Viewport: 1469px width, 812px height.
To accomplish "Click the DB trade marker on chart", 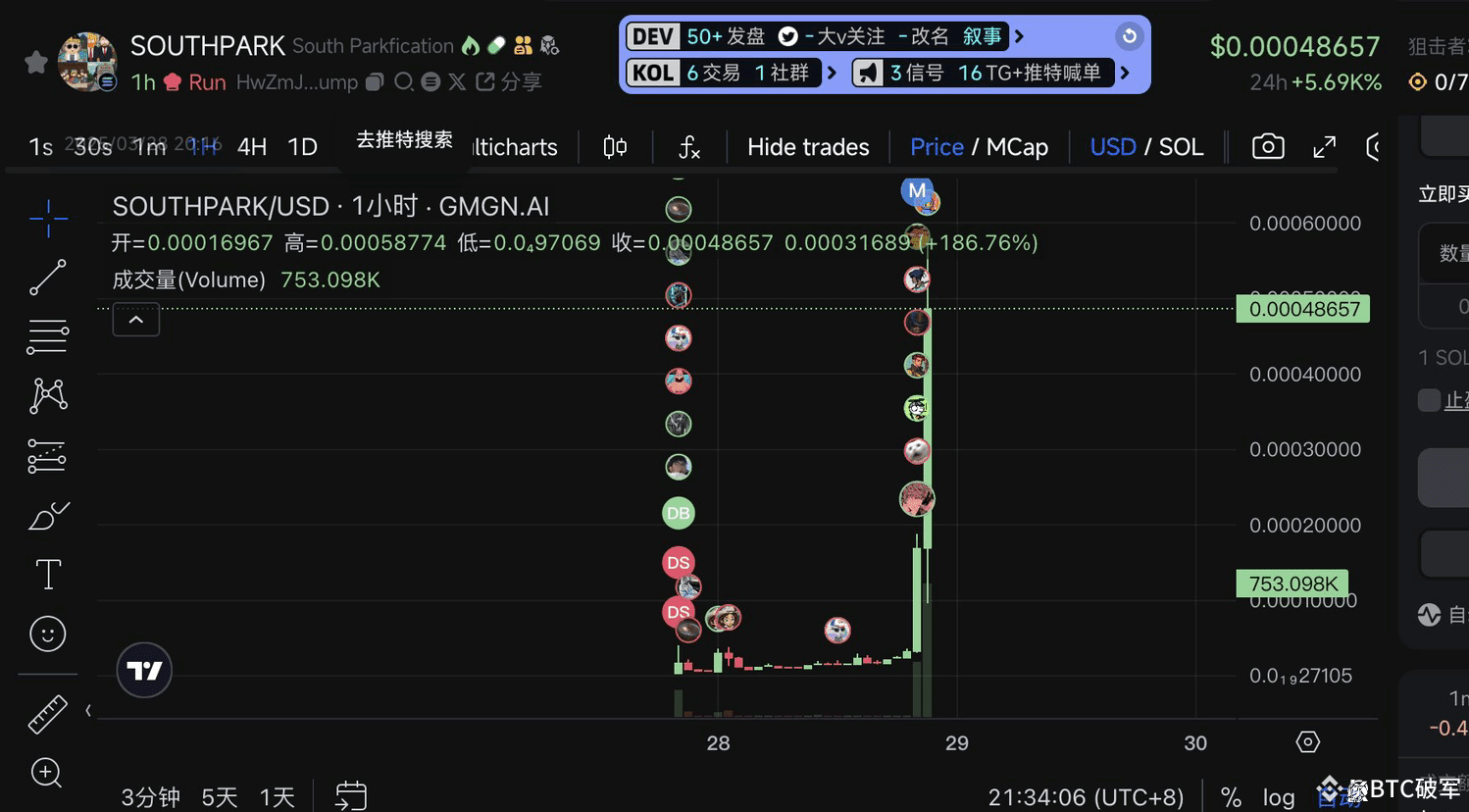I will pyautogui.click(x=679, y=513).
